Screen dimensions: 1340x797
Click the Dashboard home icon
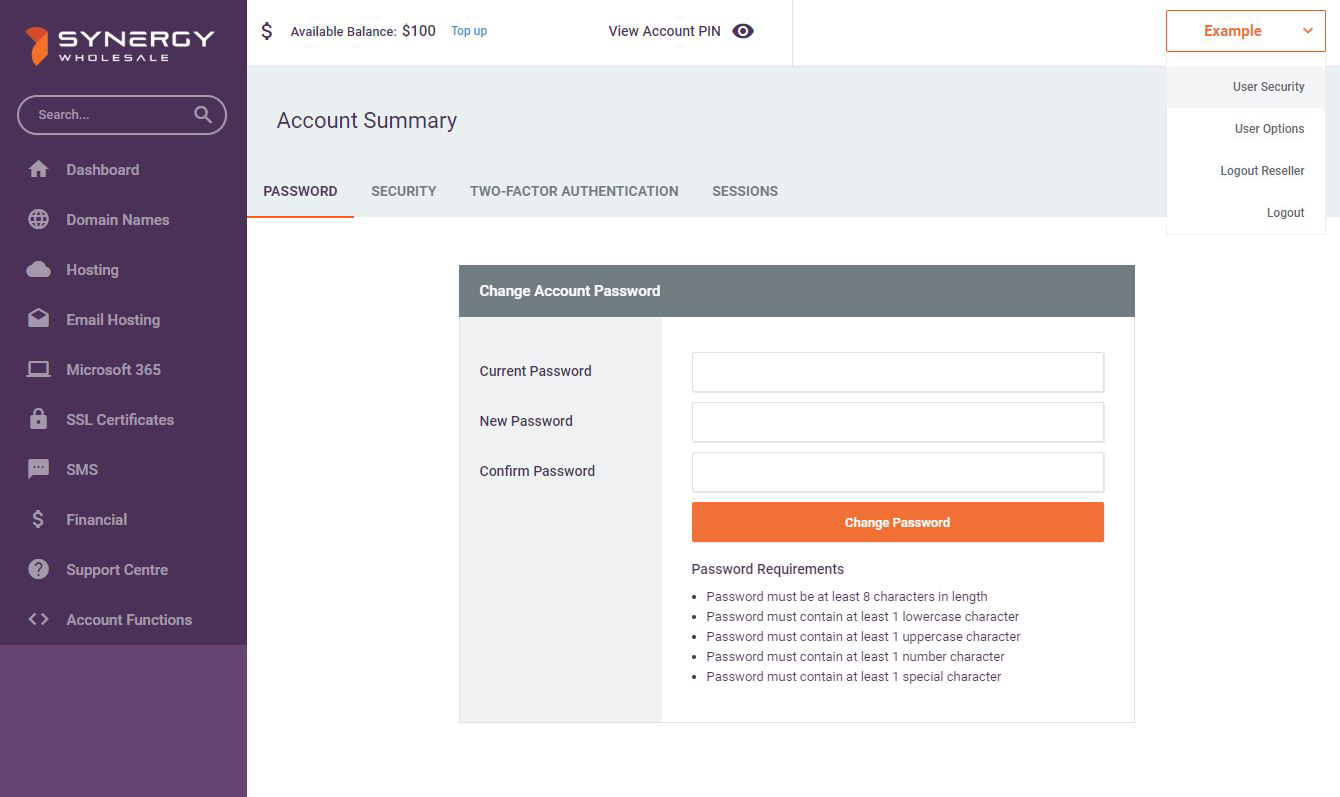(38, 170)
